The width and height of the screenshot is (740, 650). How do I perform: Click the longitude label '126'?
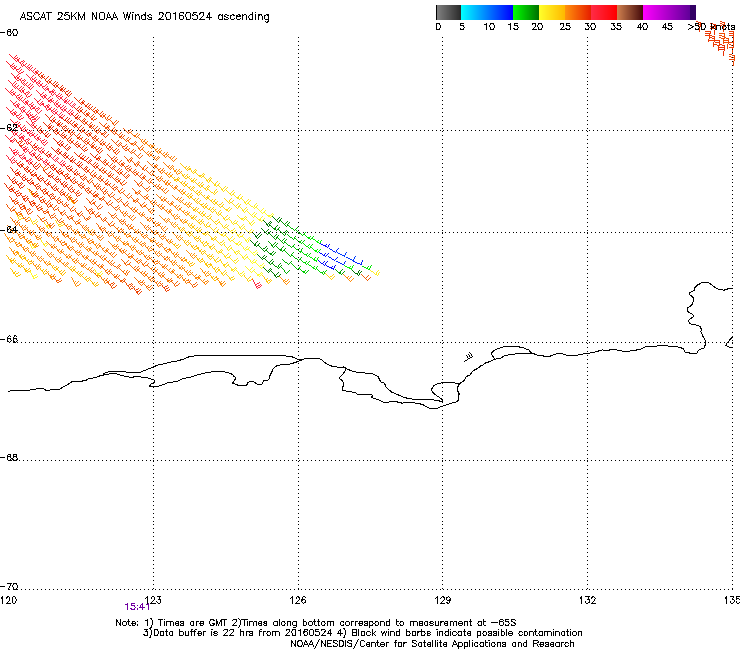tap(298, 600)
